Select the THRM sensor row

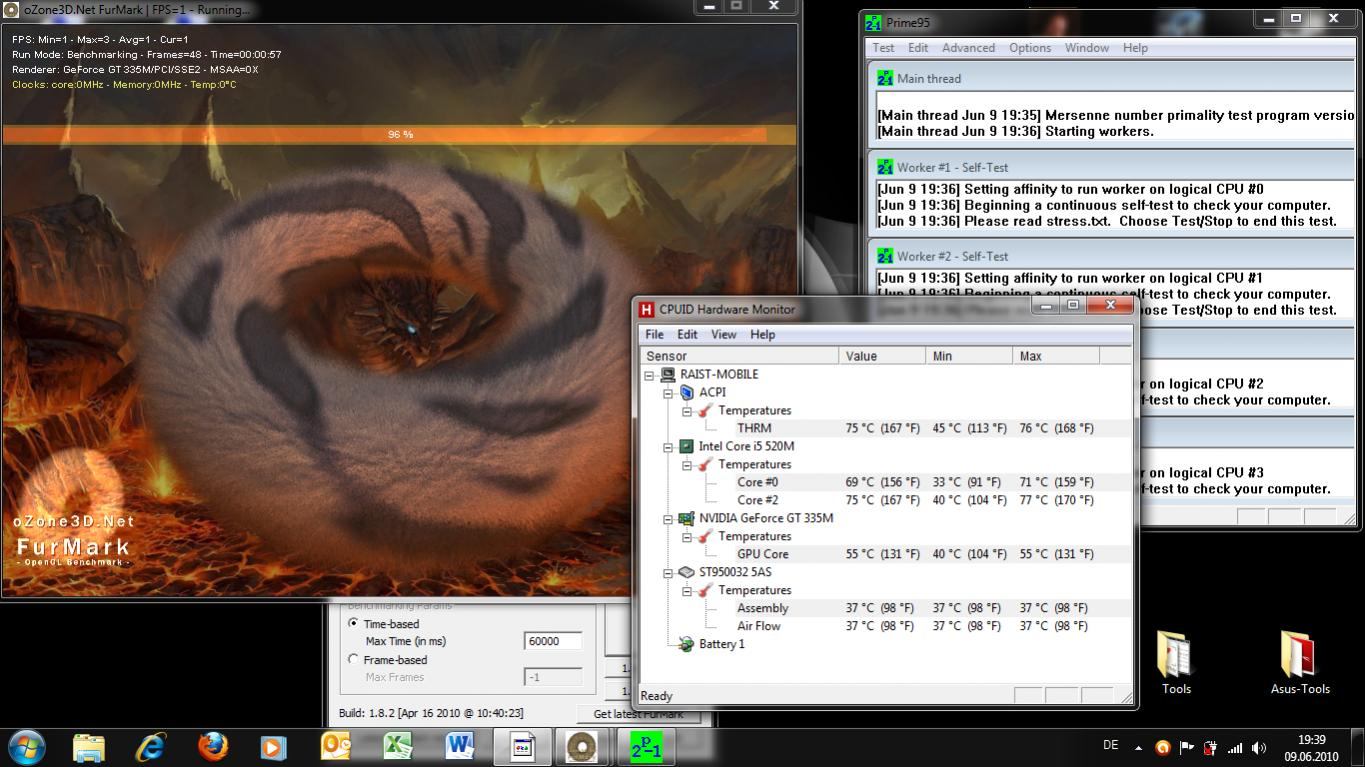pos(885,428)
